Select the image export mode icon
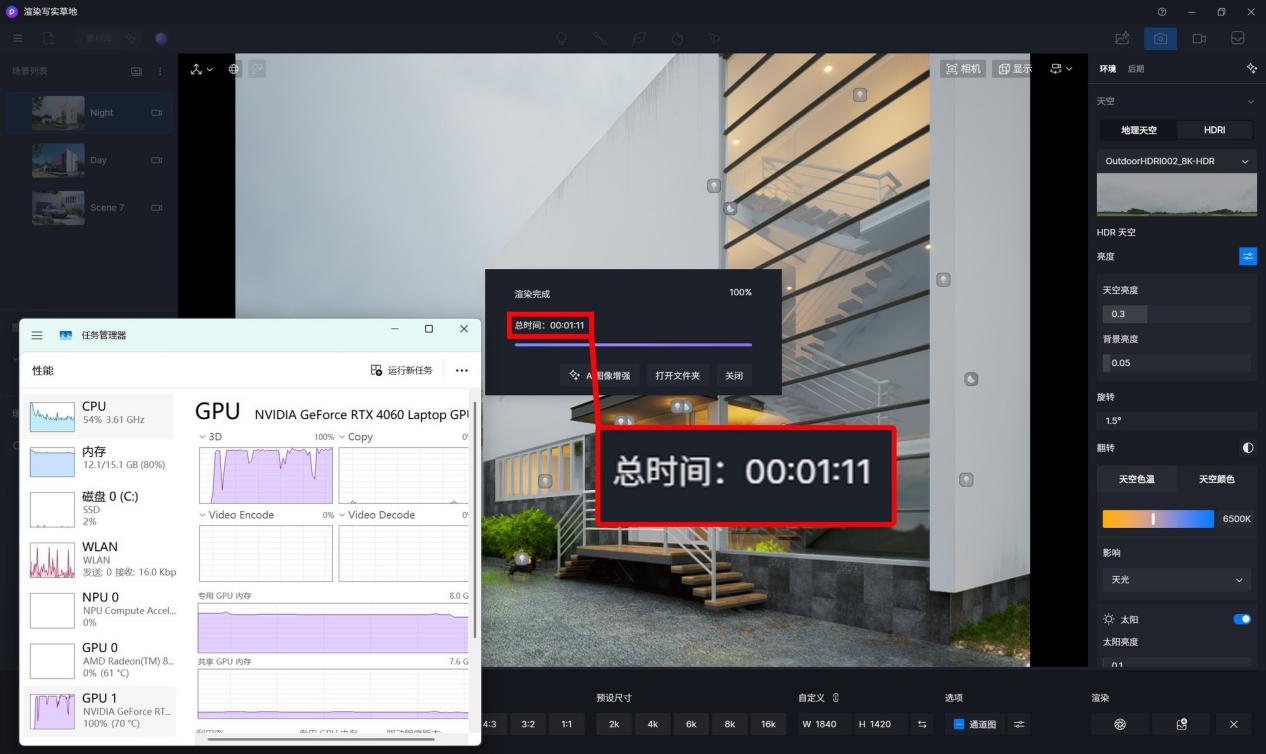The height and width of the screenshot is (754, 1266). [x=1121, y=38]
